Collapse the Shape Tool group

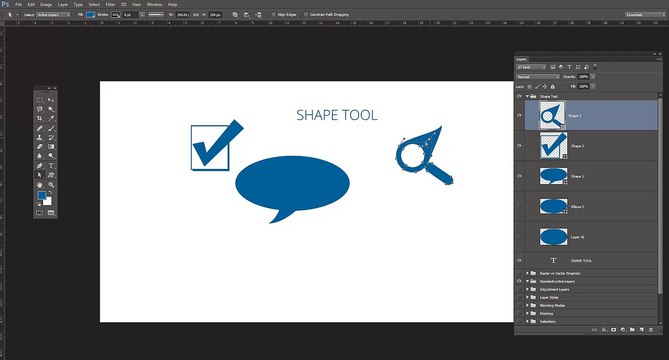pyautogui.click(x=527, y=96)
